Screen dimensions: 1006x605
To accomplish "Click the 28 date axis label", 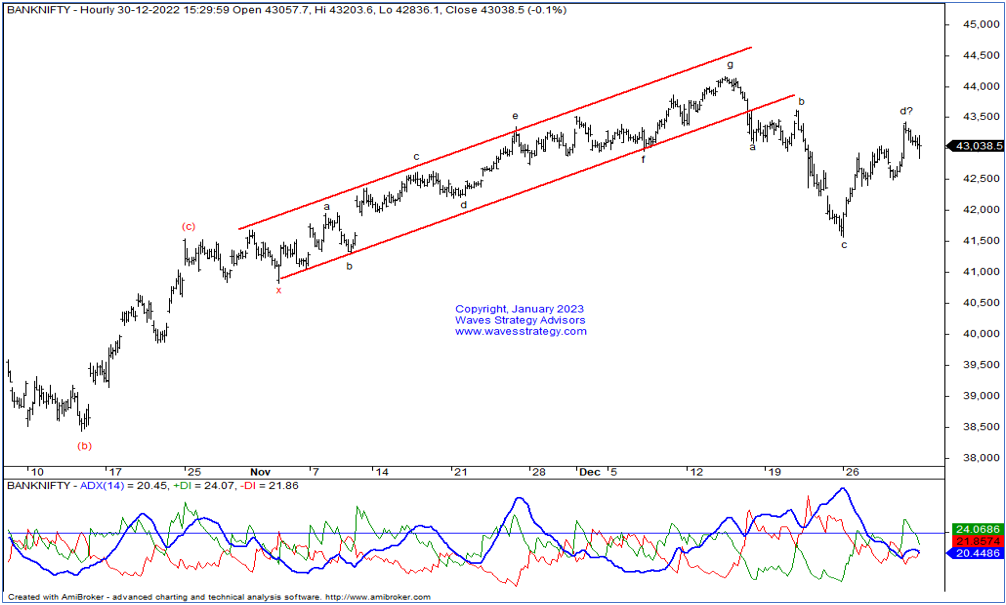I will click(x=538, y=472).
